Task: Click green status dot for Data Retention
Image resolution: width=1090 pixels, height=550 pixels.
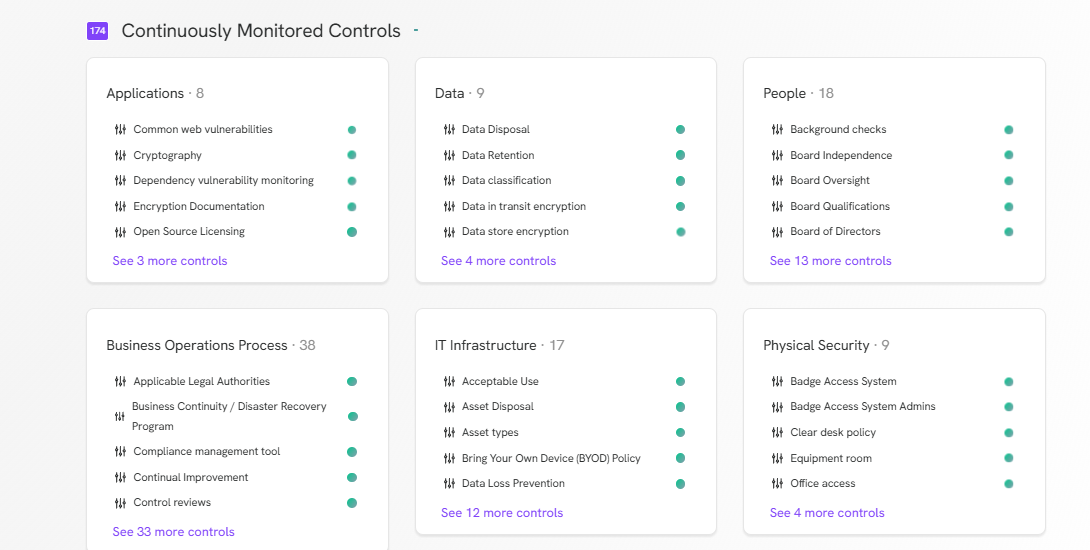Action: tap(681, 155)
